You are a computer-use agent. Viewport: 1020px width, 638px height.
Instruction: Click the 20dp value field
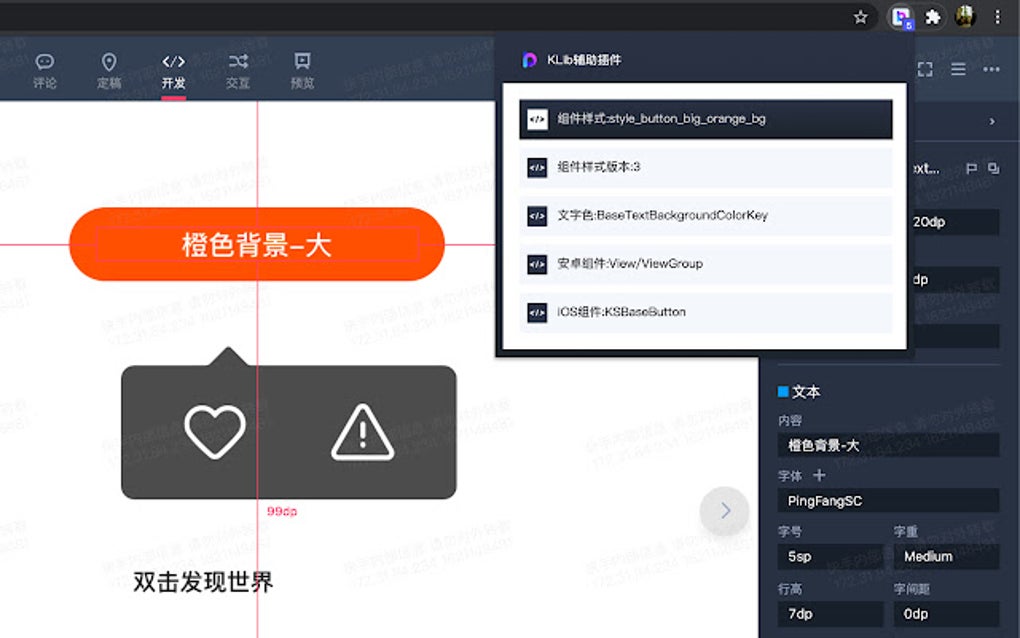point(955,222)
